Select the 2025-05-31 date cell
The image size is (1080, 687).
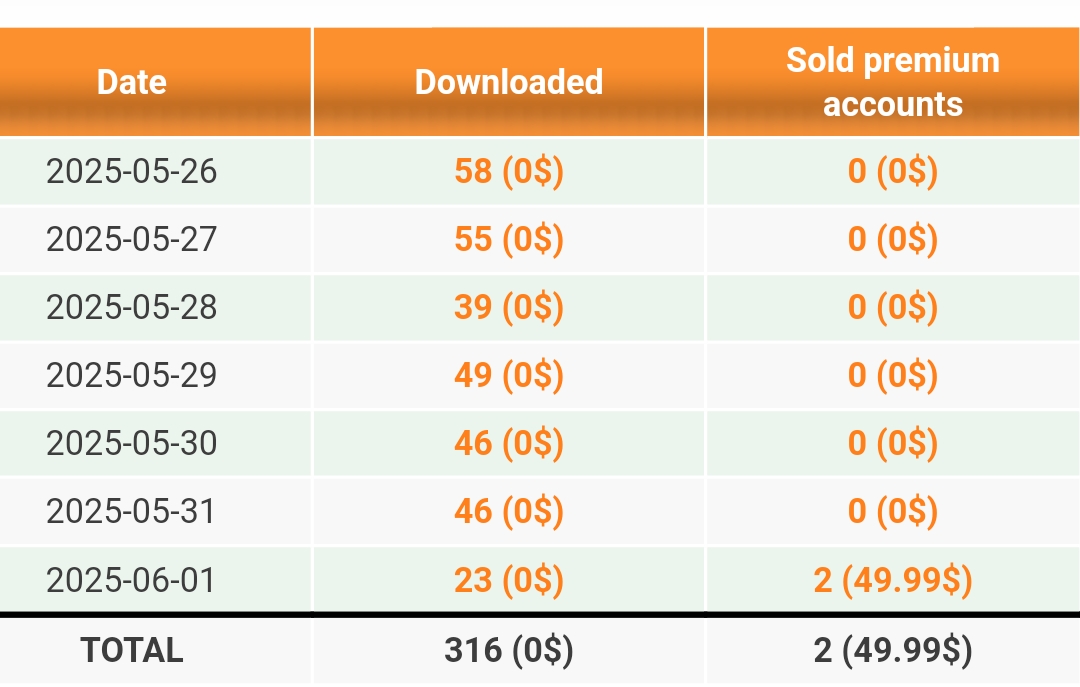click(132, 511)
